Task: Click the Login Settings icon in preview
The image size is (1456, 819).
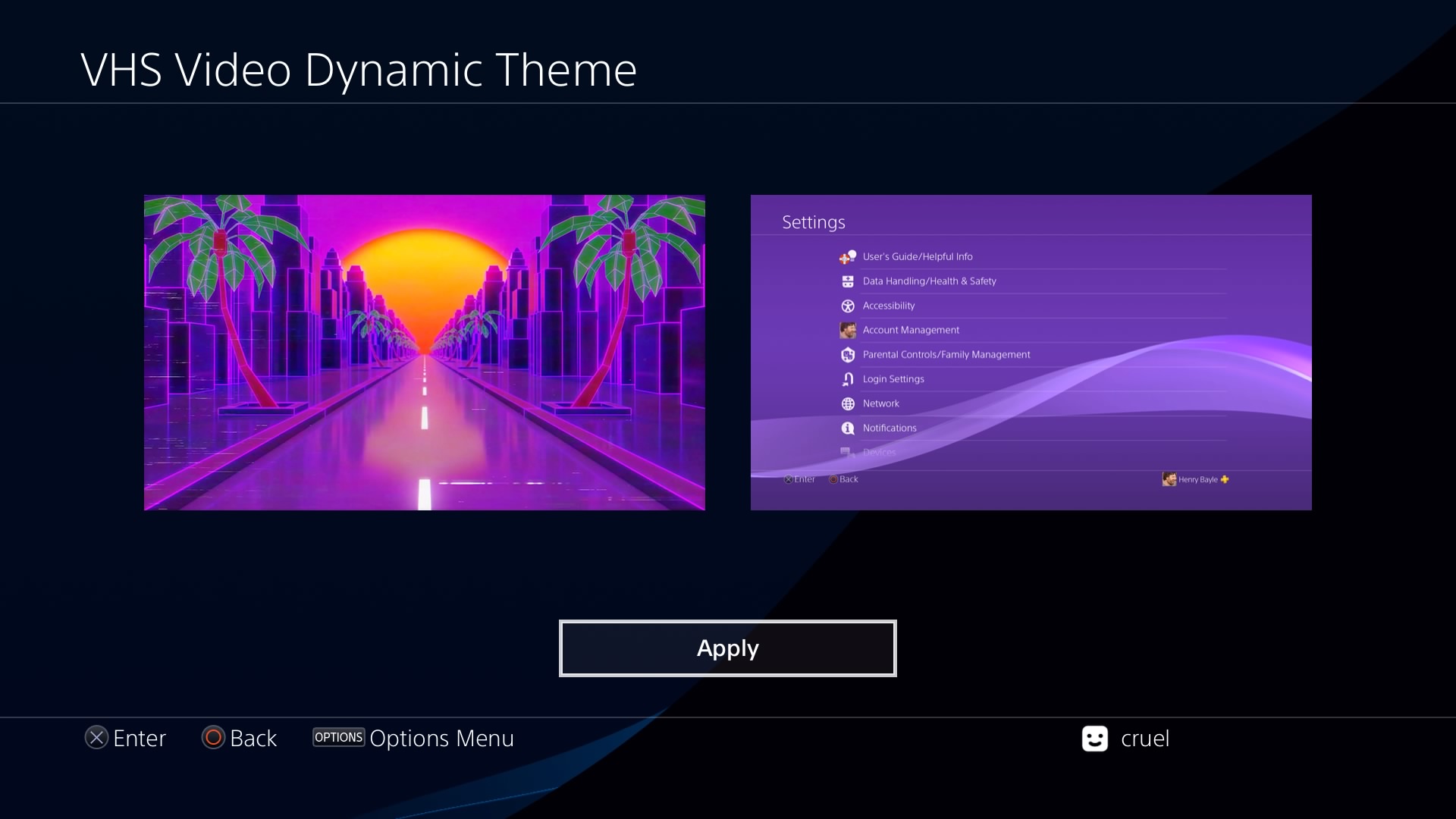Action: click(848, 379)
